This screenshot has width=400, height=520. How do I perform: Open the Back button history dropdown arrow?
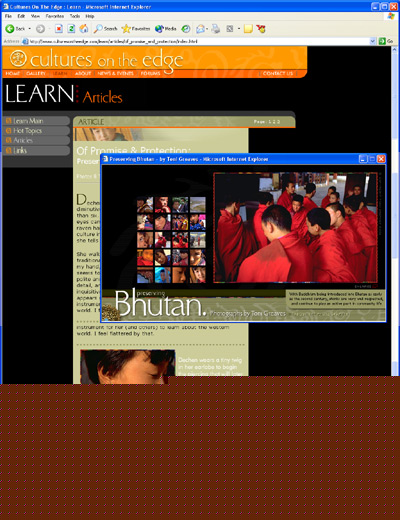(29, 29)
